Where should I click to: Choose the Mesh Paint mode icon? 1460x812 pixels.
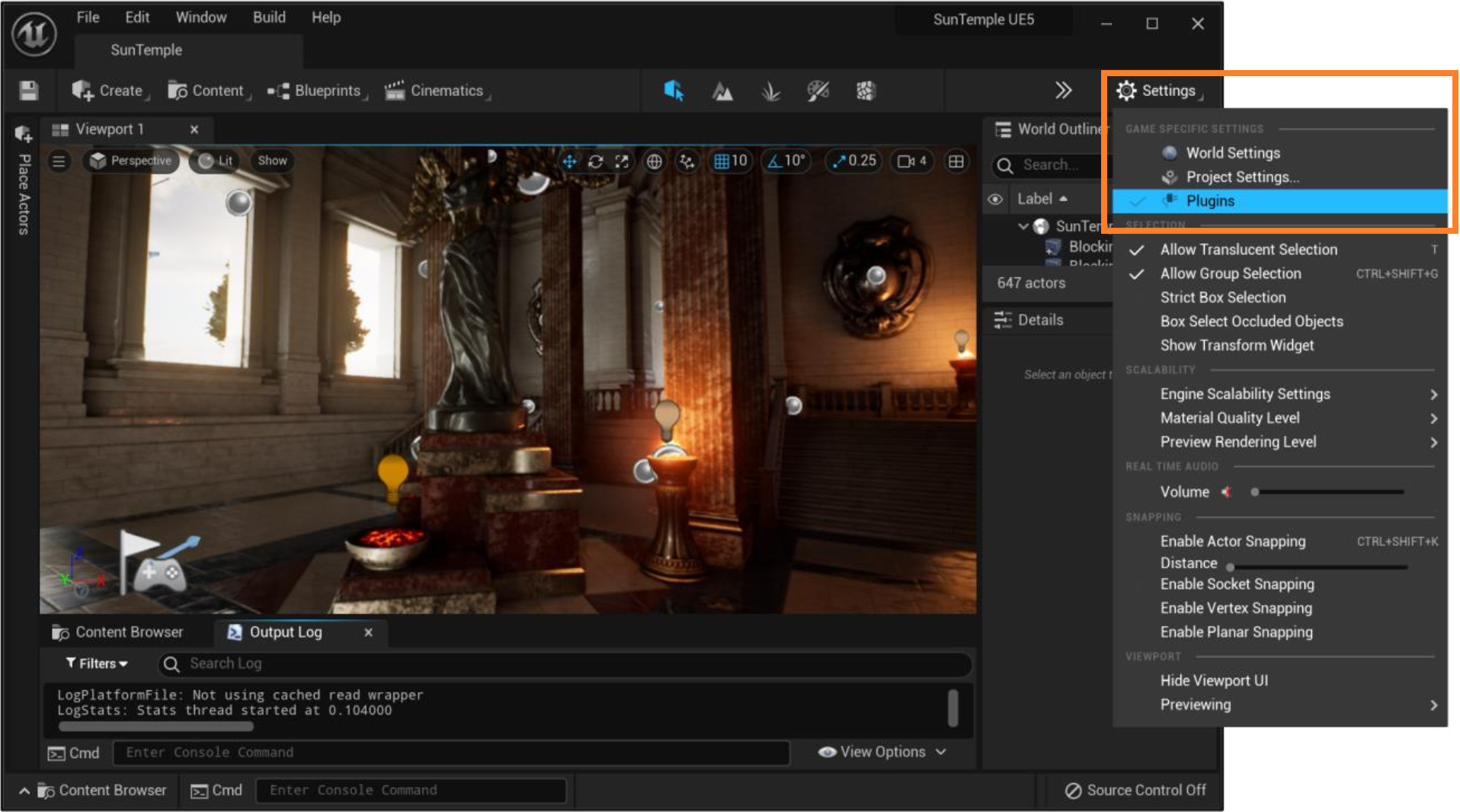pos(818,91)
